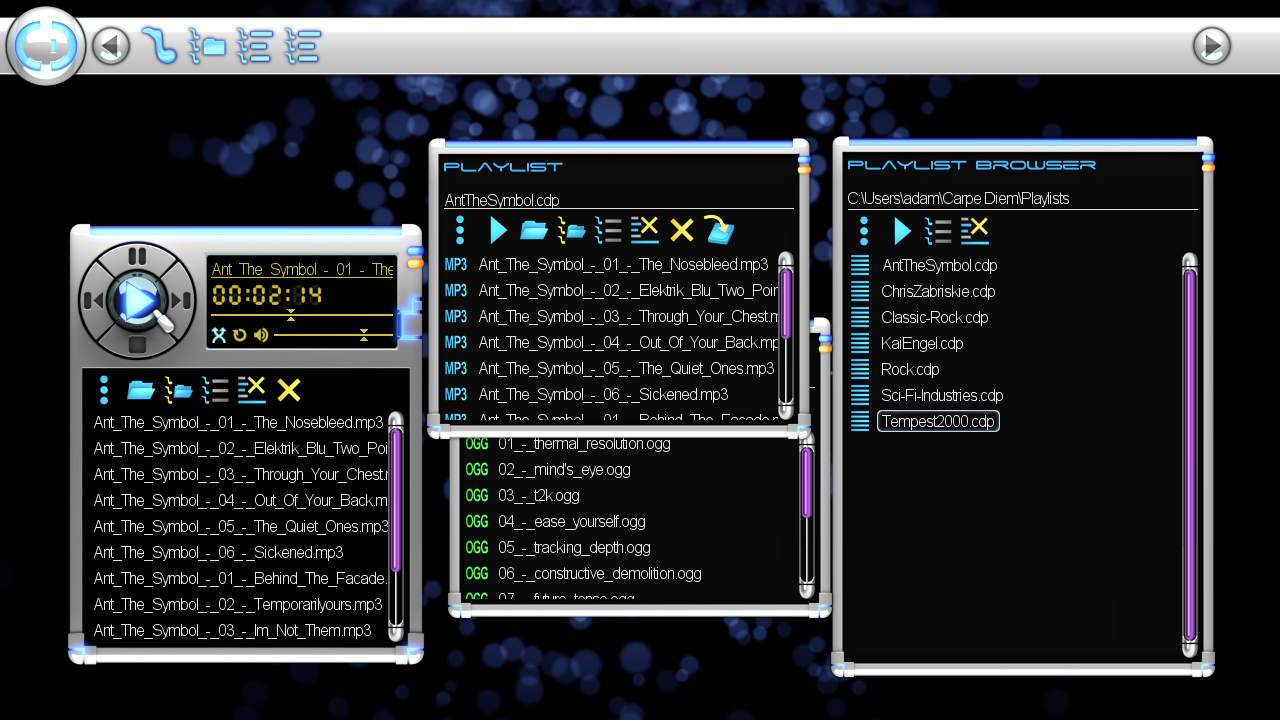Click the Carpe Diem main orb button
The height and width of the screenshot is (720, 1280).
(46, 46)
